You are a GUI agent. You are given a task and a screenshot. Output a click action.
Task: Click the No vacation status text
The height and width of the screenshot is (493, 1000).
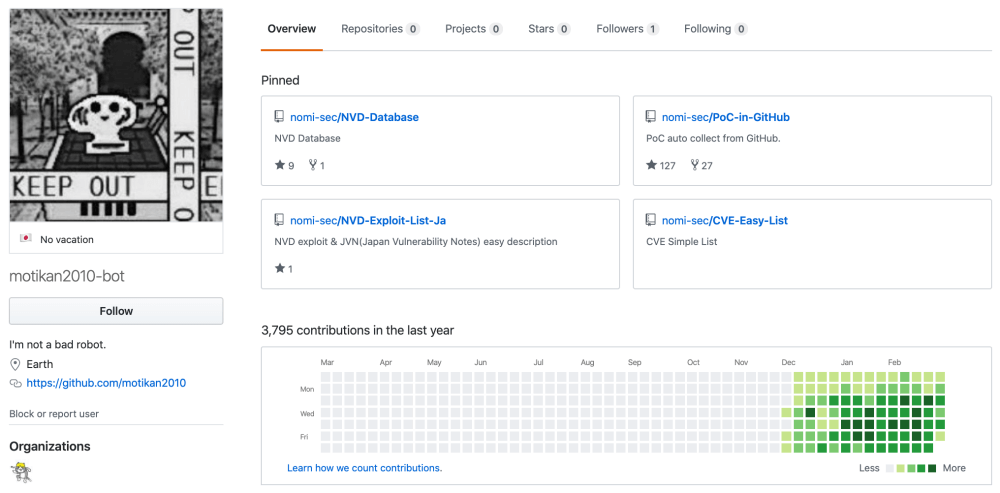[67, 240]
